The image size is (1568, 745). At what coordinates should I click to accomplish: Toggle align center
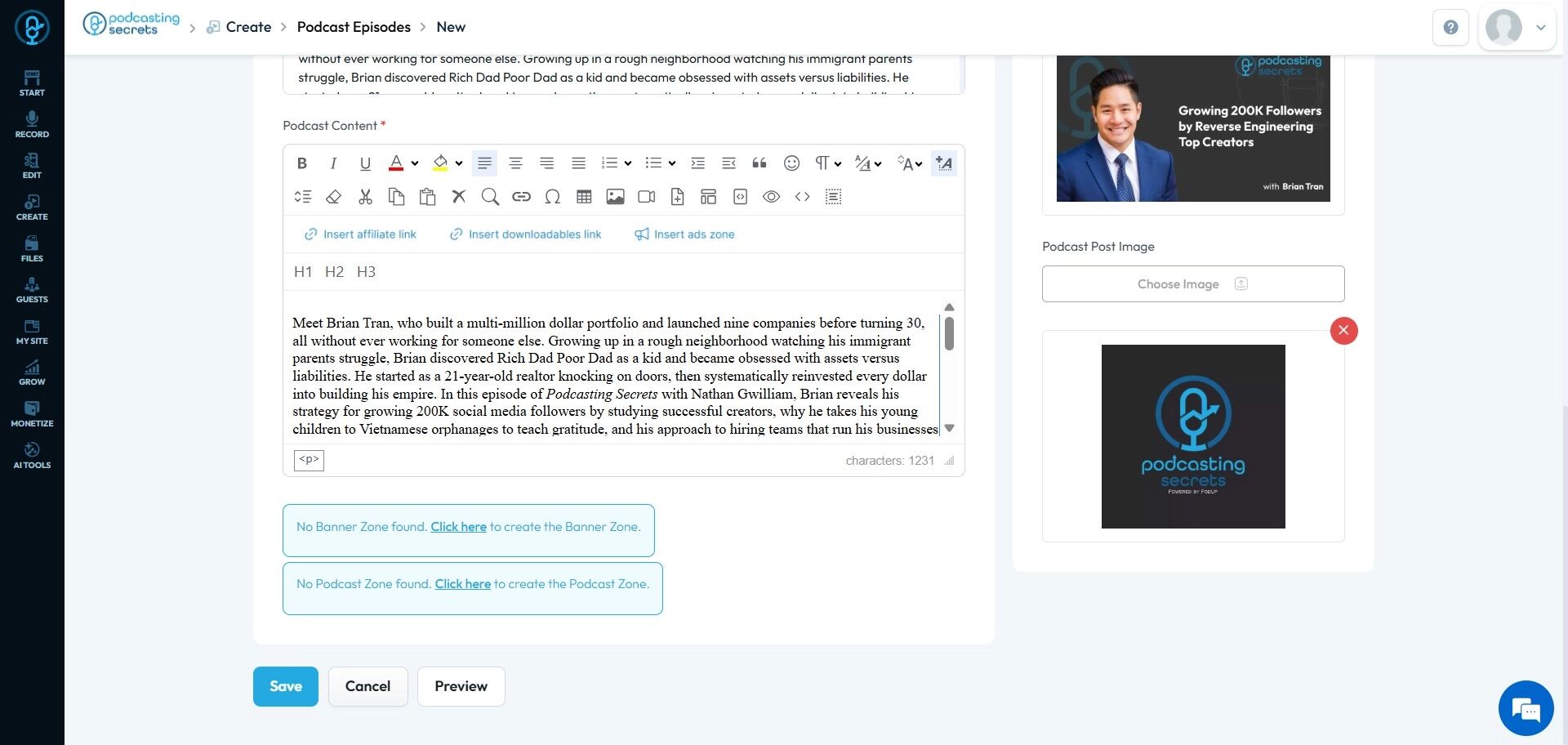[x=515, y=163]
